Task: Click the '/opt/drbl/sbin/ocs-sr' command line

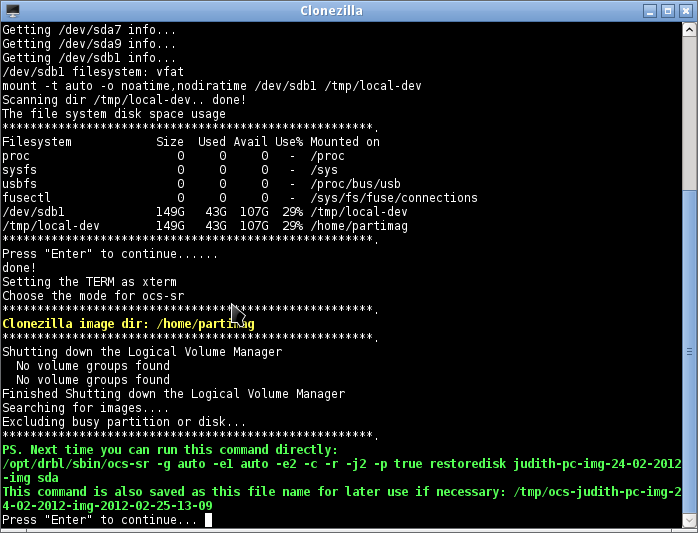Action: click(342, 464)
